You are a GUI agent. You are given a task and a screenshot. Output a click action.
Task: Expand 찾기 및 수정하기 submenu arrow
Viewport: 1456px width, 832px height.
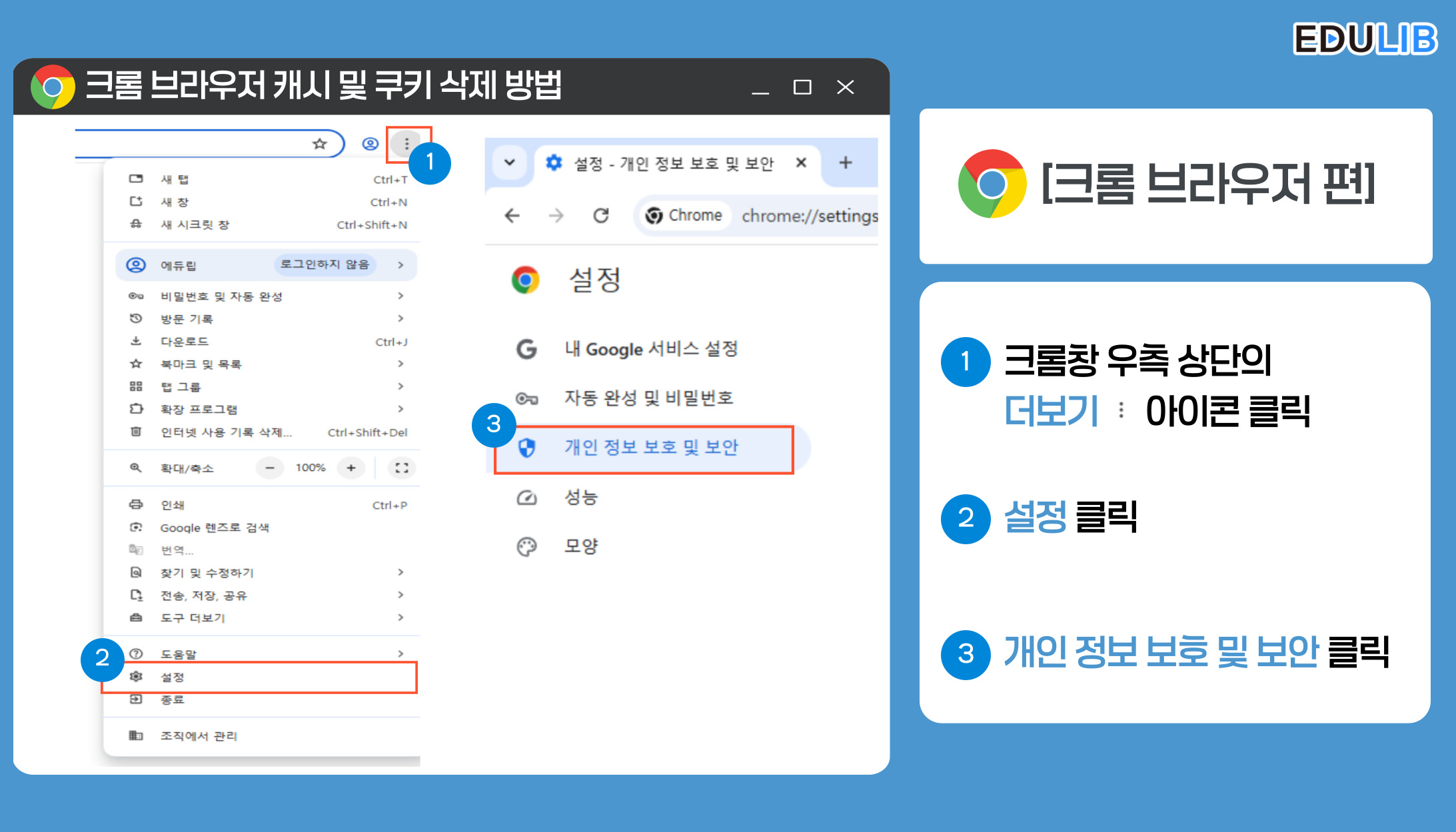coord(400,572)
